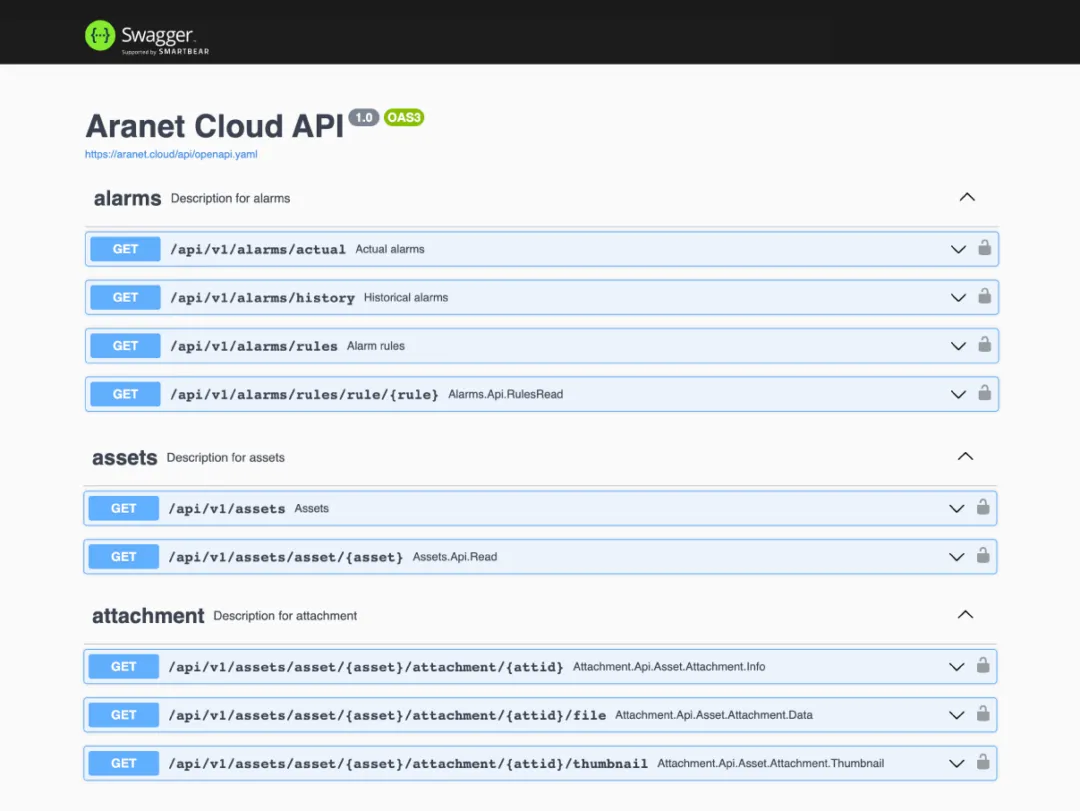Collapse the assets section
The width and height of the screenshot is (1080, 811).
[966, 456]
